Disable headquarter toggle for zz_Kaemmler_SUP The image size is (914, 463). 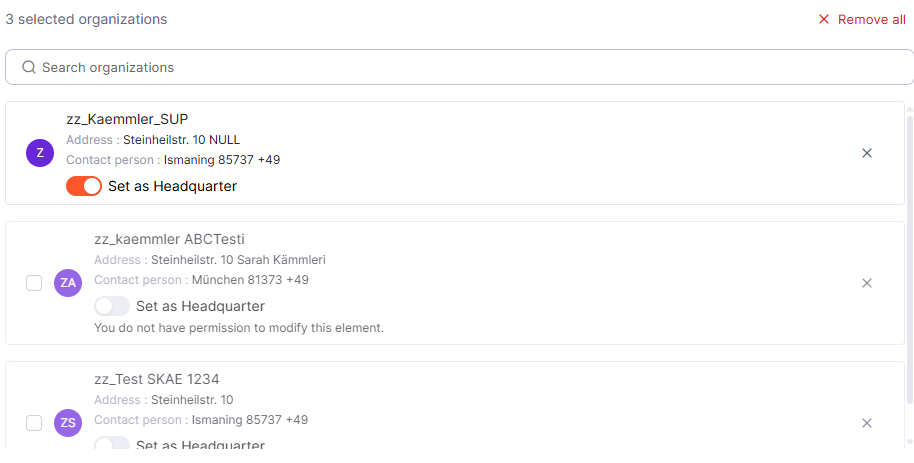point(84,186)
